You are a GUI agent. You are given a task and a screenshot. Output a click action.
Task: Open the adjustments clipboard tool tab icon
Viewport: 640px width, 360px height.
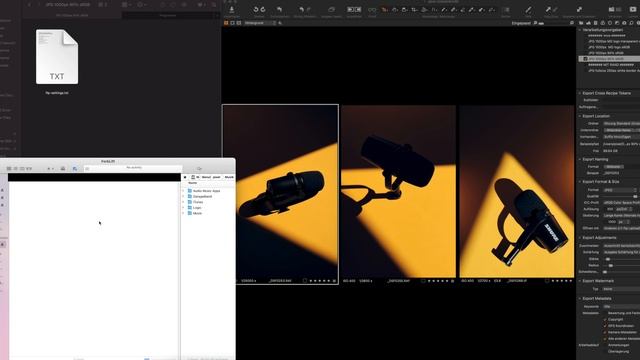click(596, 23)
